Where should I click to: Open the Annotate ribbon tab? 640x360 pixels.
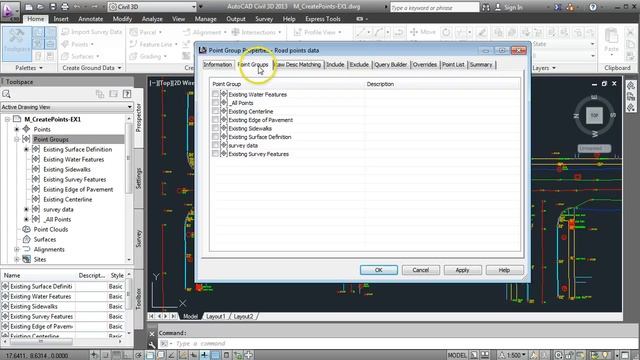[91, 19]
